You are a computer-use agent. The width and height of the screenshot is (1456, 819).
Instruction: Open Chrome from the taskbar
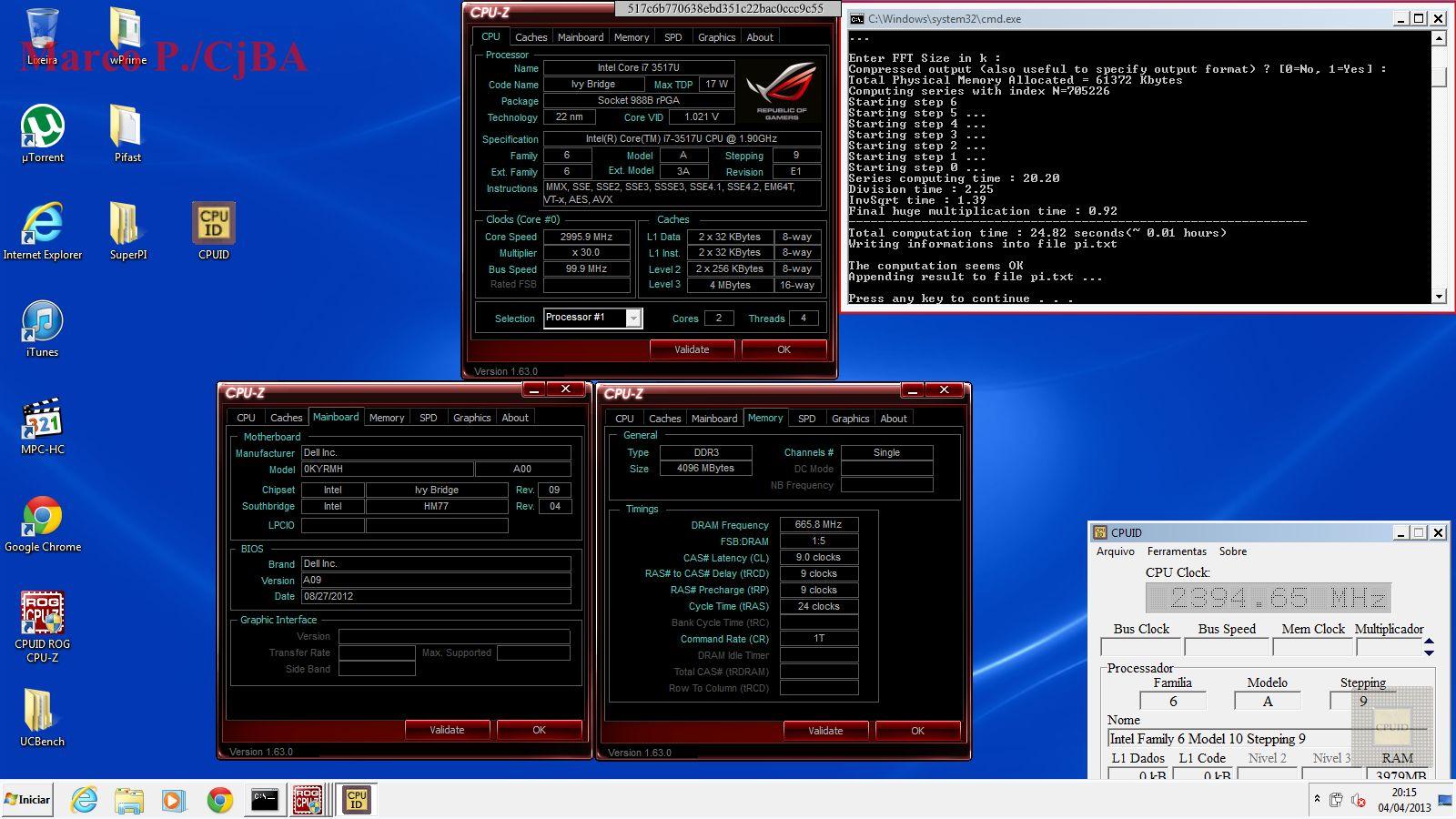click(219, 800)
